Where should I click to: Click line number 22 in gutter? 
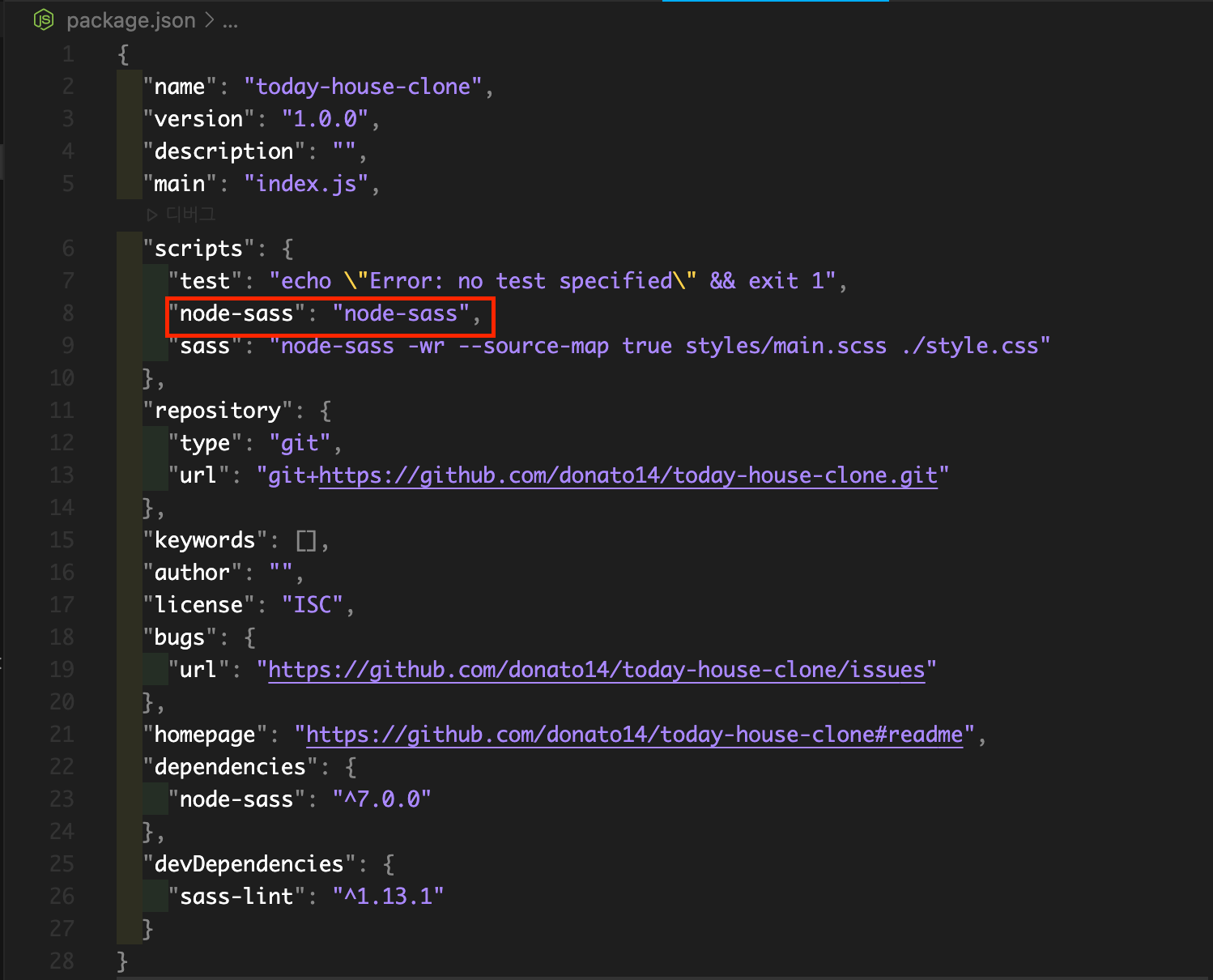click(x=62, y=767)
